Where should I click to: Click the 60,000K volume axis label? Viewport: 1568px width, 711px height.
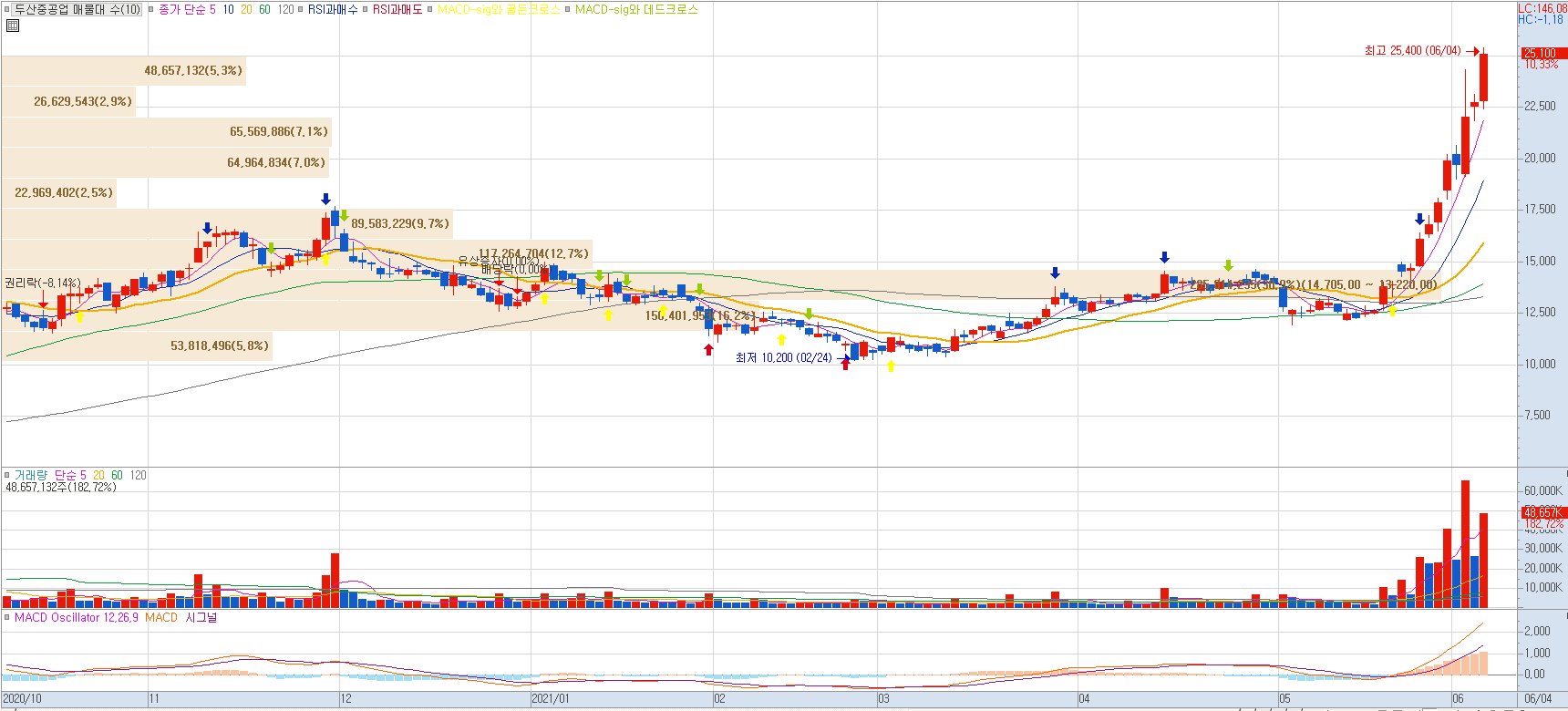[x=1542, y=490]
